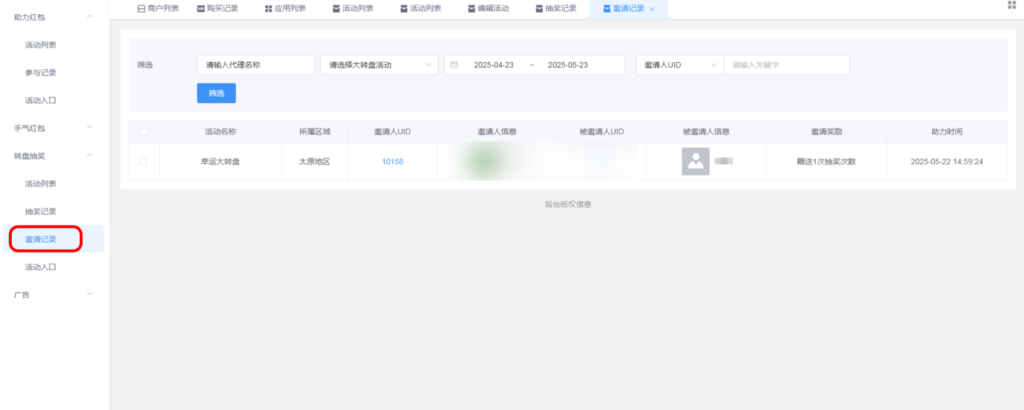Click the 被邀请人信息 column header
This screenshot has height=410, width=1024.
tap(706, 131)
